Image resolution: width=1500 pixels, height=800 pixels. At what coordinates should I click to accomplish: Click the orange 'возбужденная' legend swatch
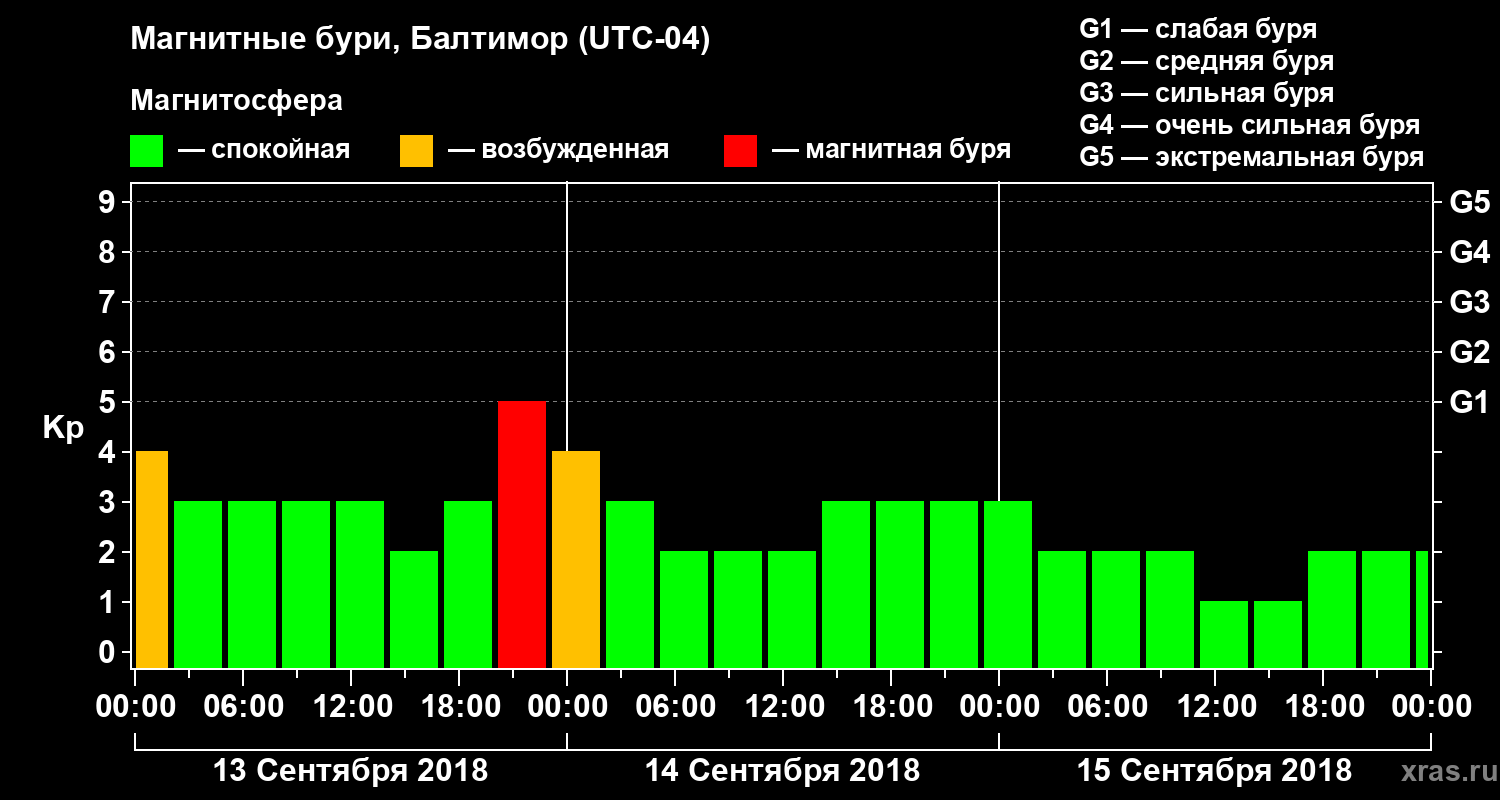tap(416, 150)
